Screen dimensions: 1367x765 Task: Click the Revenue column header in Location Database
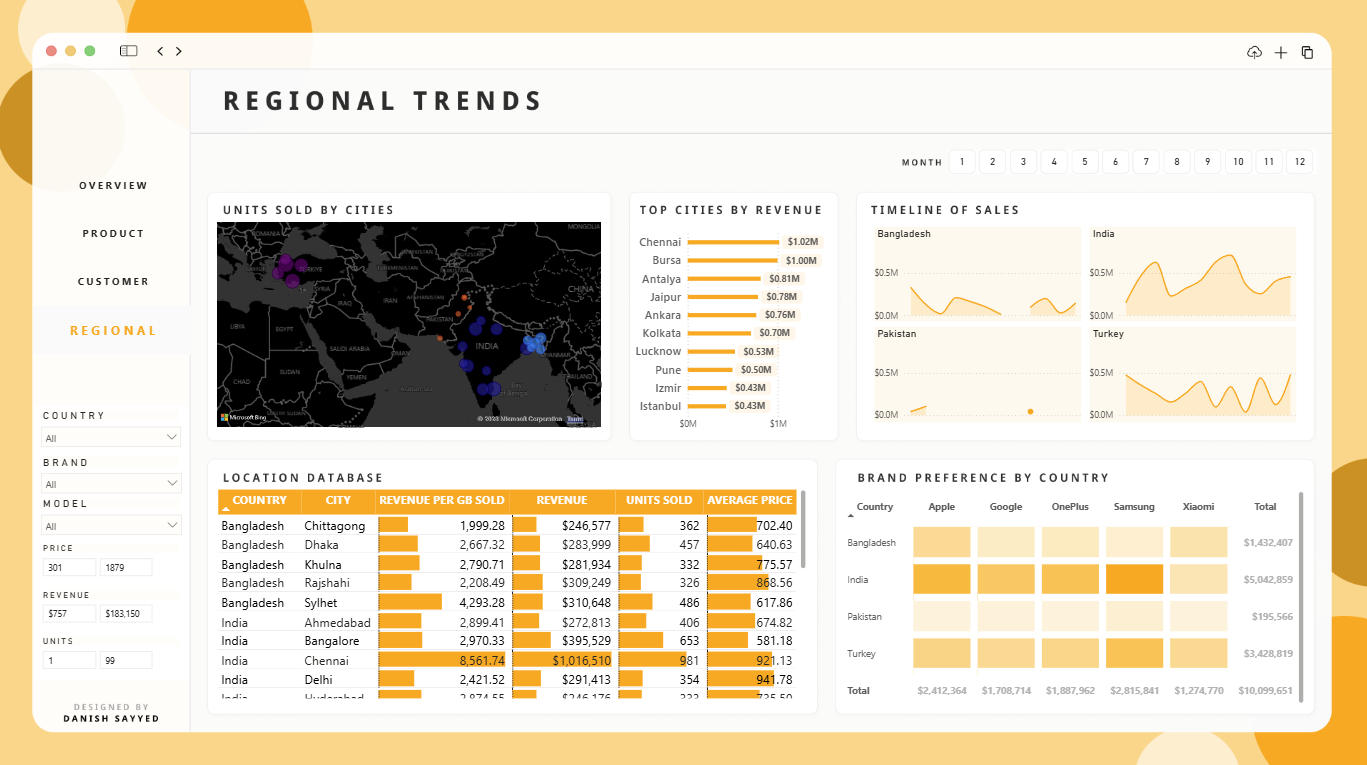(x=562, y=501)
